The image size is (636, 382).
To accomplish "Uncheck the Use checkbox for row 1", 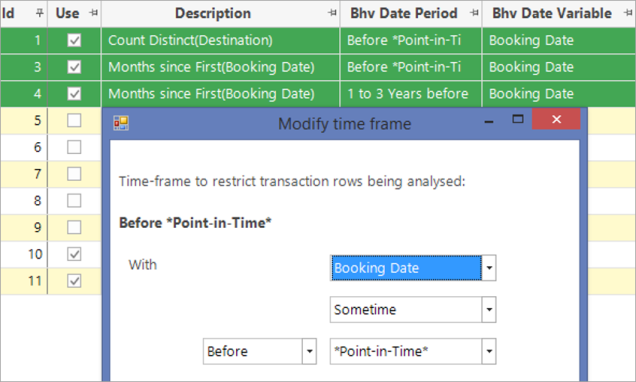I will click(74, 40).
